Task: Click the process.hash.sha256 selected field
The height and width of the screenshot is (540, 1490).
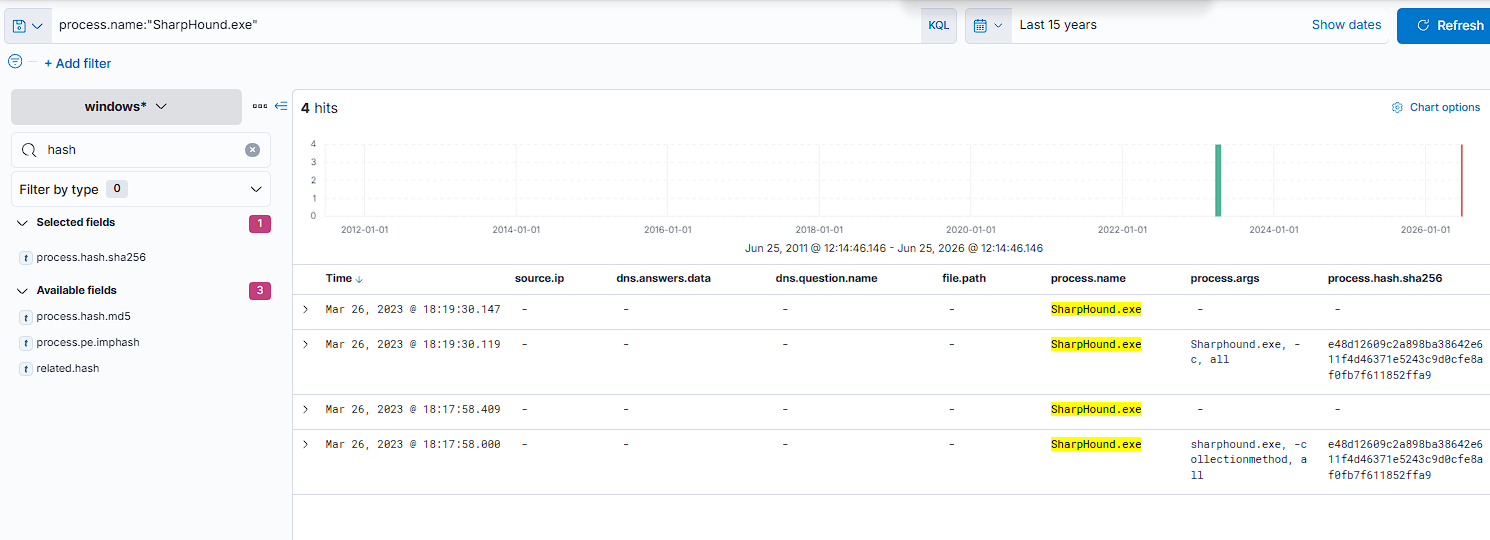Action: [x=91, y=257]
